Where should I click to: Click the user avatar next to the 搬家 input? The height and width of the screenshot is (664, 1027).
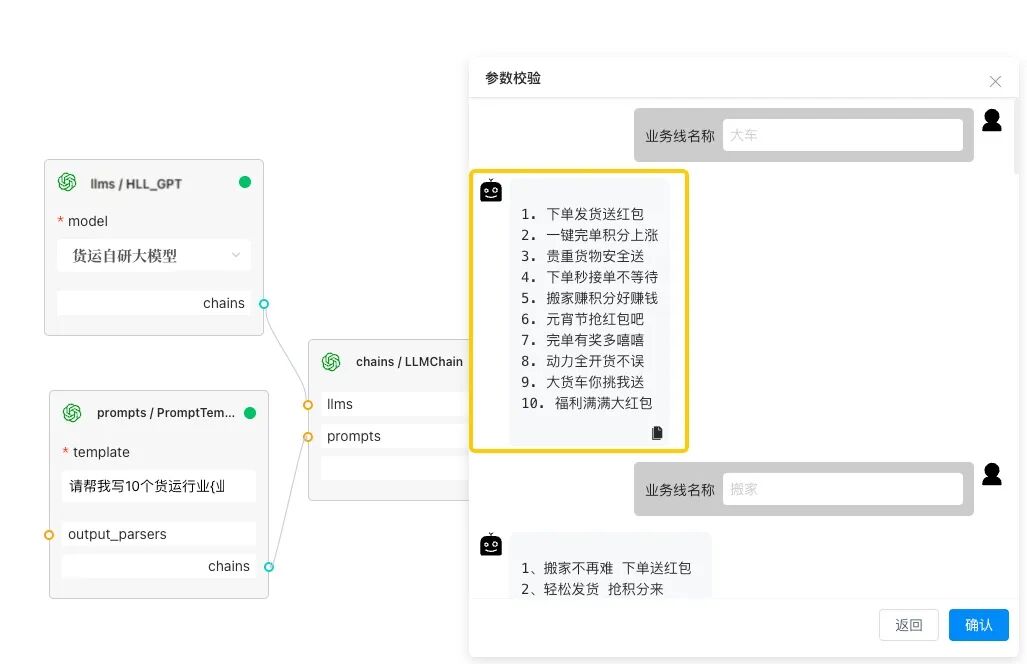coord(992,474)
